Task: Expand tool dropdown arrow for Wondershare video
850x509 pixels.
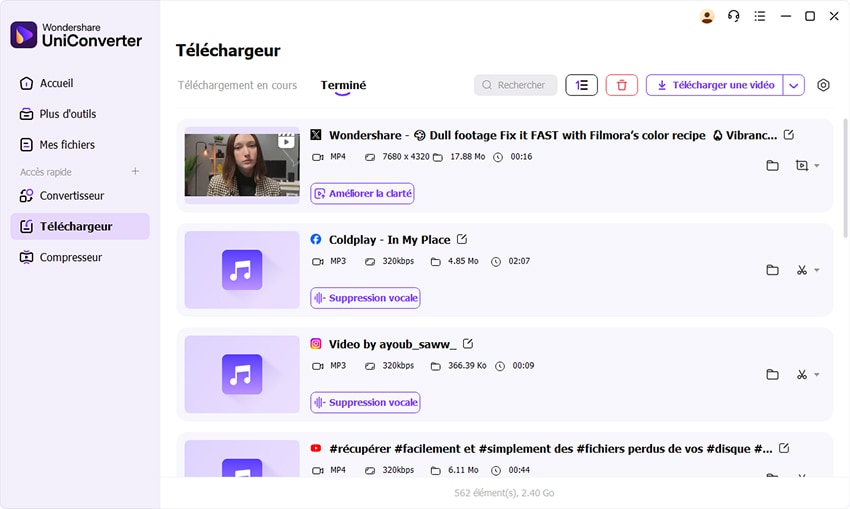Action: click(x=816, y=165)
